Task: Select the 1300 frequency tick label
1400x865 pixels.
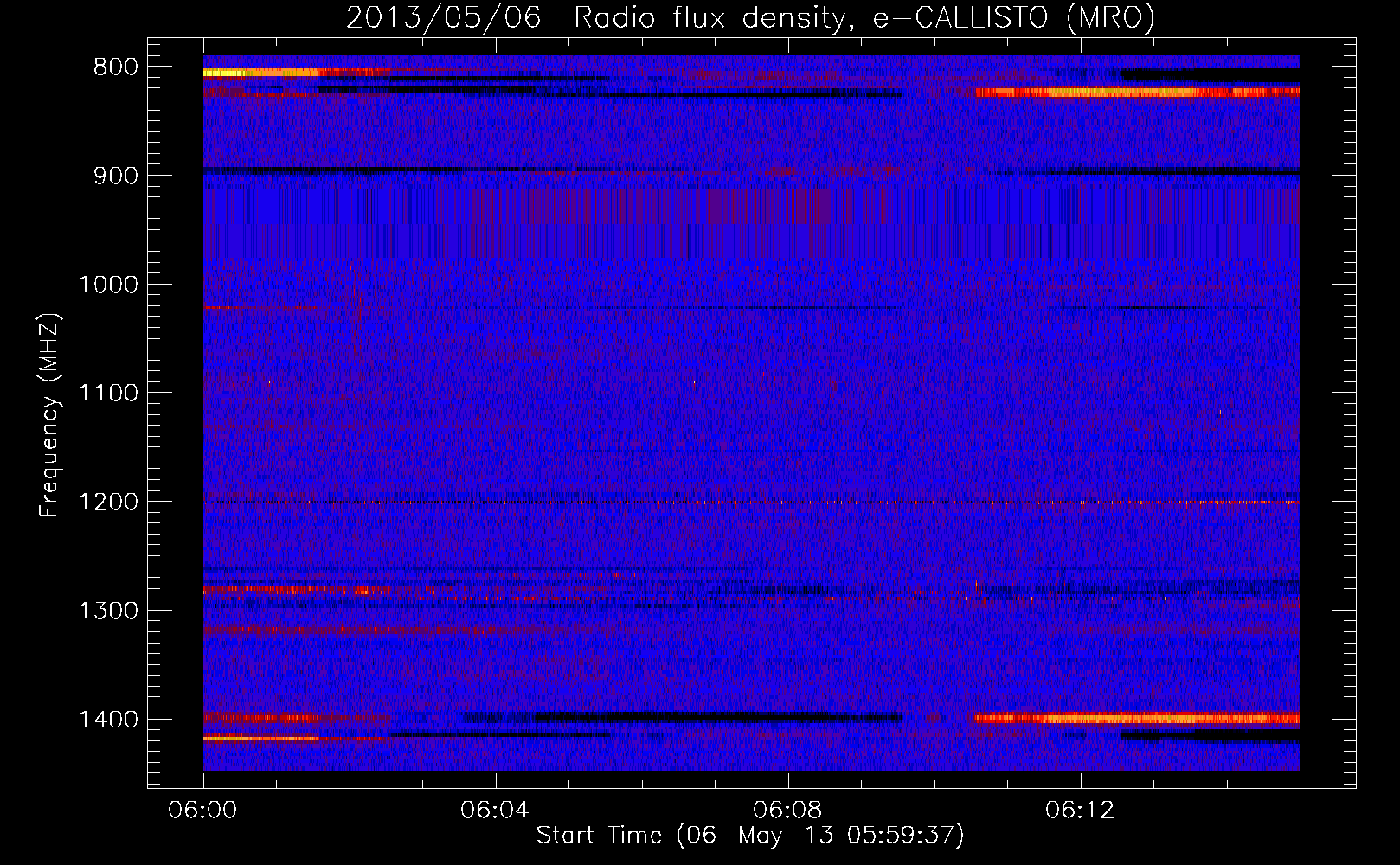Action: click(108, 612)
